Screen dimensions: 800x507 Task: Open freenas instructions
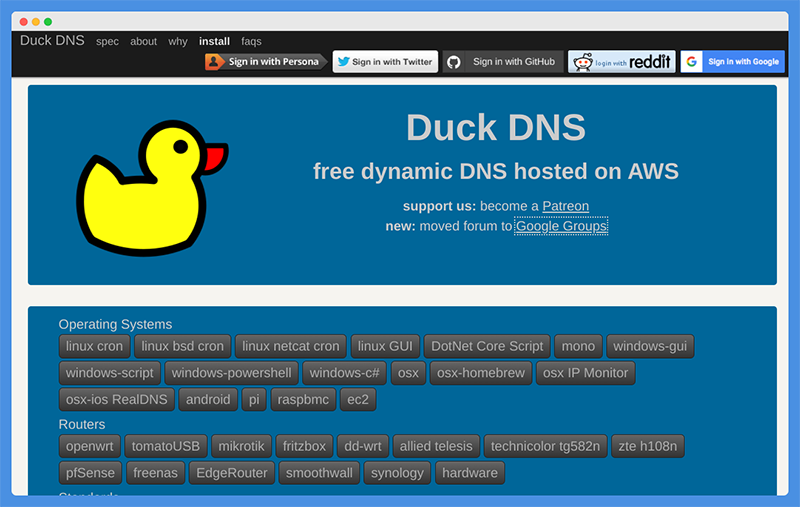156,473
